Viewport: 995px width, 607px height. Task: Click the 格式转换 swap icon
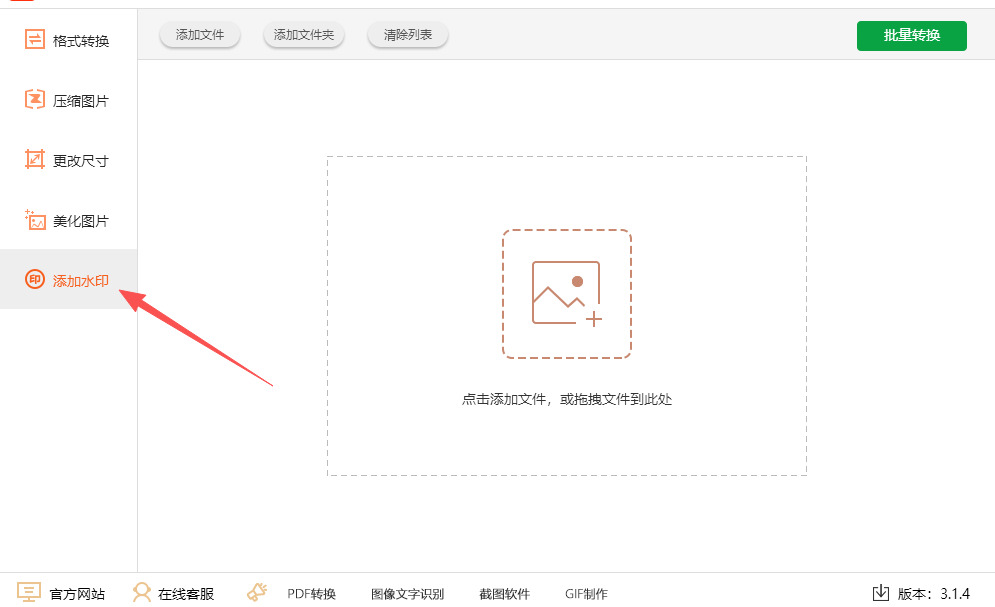(x=35, y=39)
